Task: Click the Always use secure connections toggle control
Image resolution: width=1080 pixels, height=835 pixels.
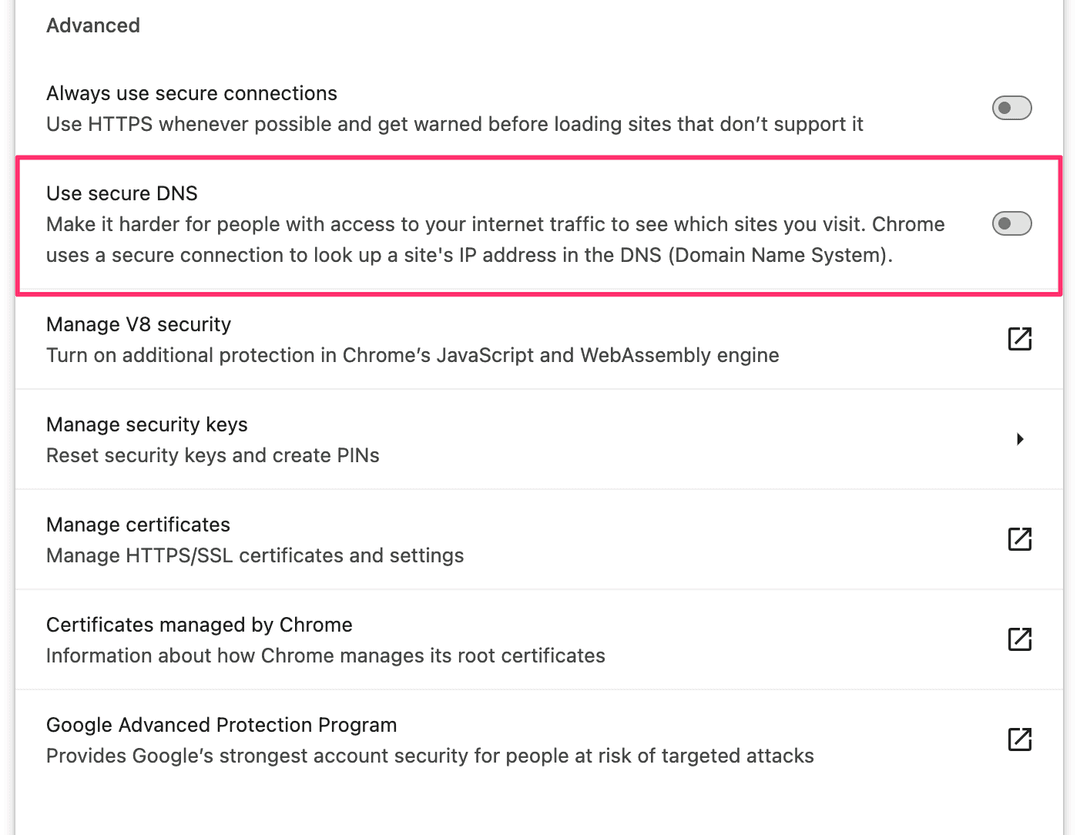Action: [x=1011, y=107]
